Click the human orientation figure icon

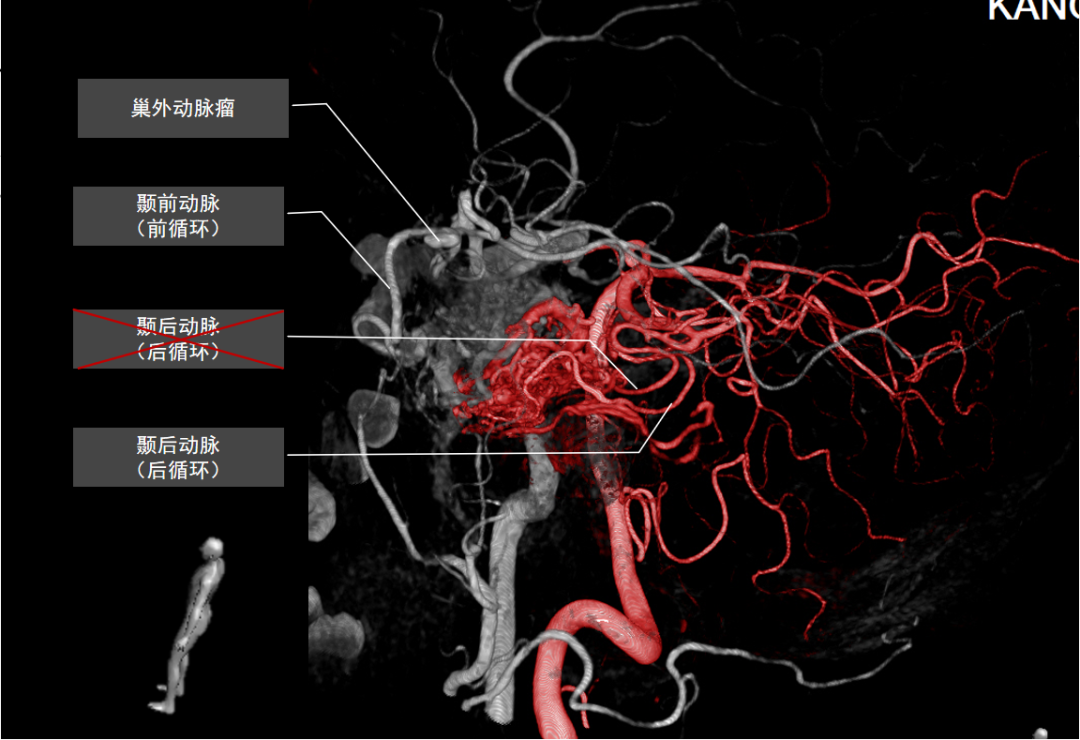point(196,625)
